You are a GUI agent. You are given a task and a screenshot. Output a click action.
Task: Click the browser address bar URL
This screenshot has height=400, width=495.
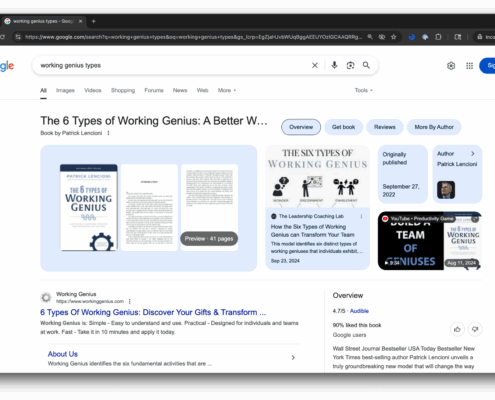click(193, 37)
